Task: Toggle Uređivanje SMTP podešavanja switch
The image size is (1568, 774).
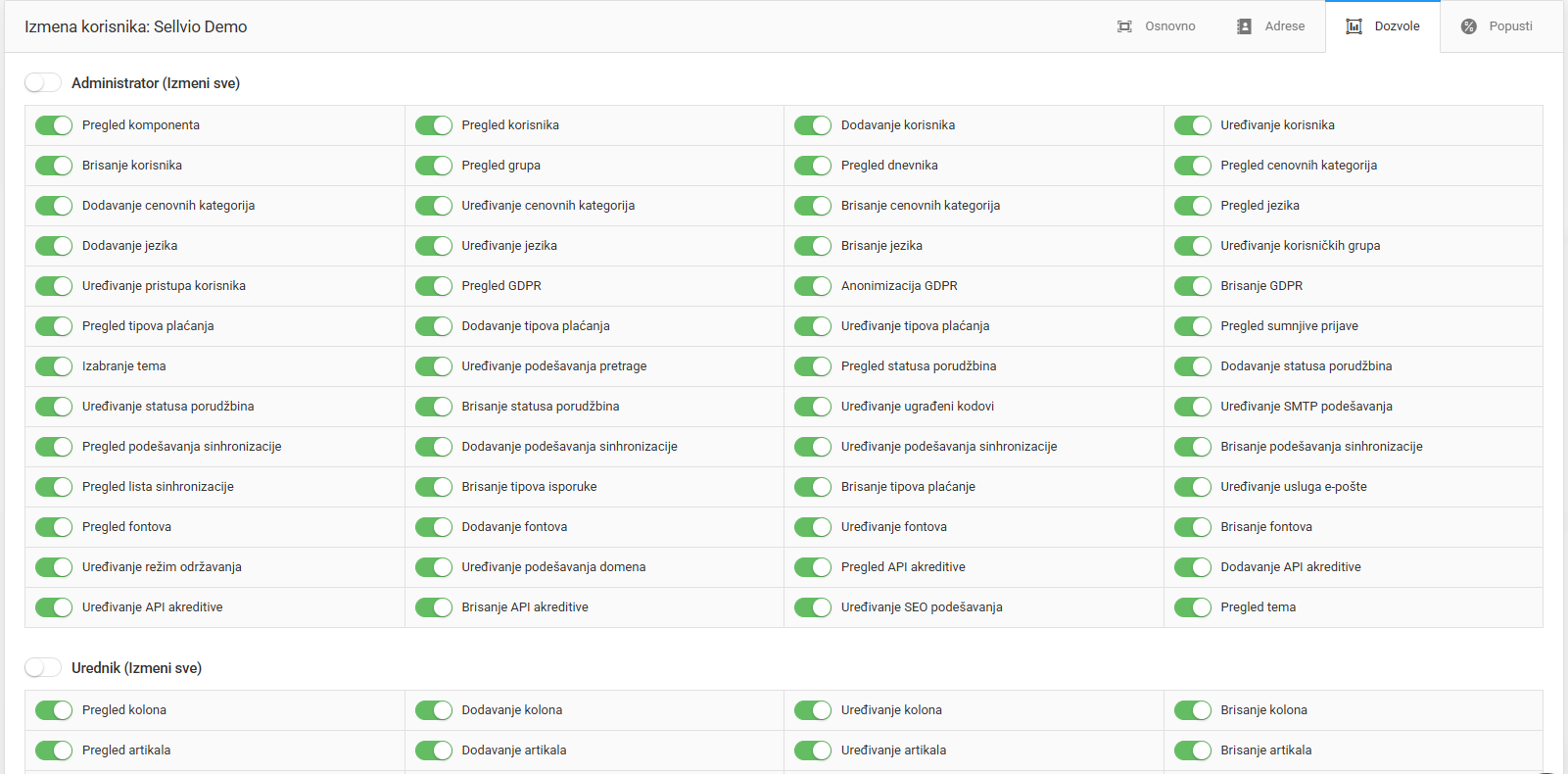Action: pyautogui.click(x=1192, y=407)
